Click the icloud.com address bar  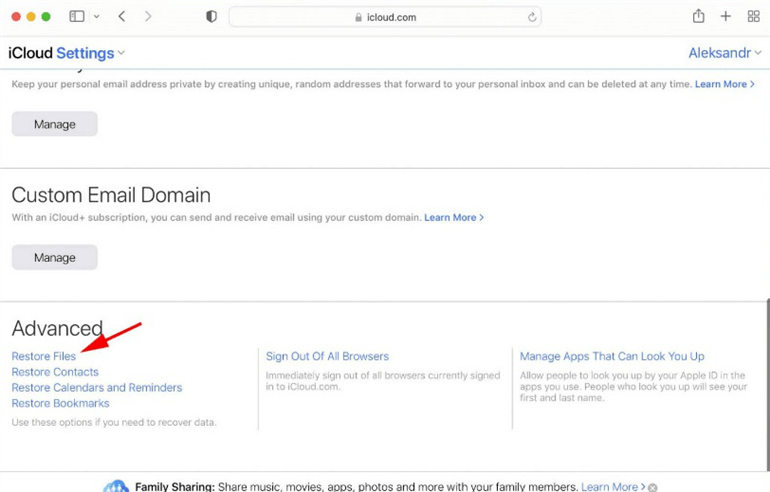[385, 17]
